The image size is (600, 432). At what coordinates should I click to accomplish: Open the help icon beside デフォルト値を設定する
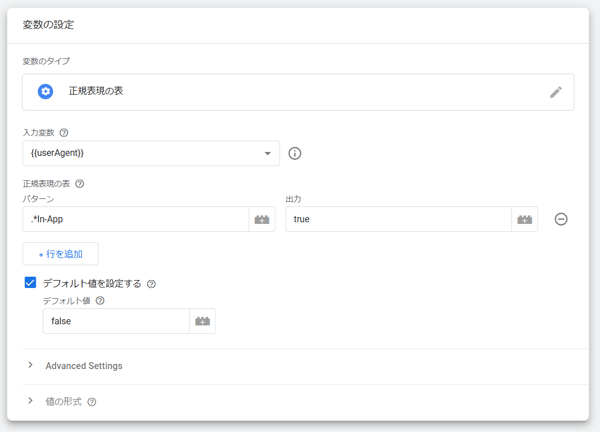click(x=151, y=284)
